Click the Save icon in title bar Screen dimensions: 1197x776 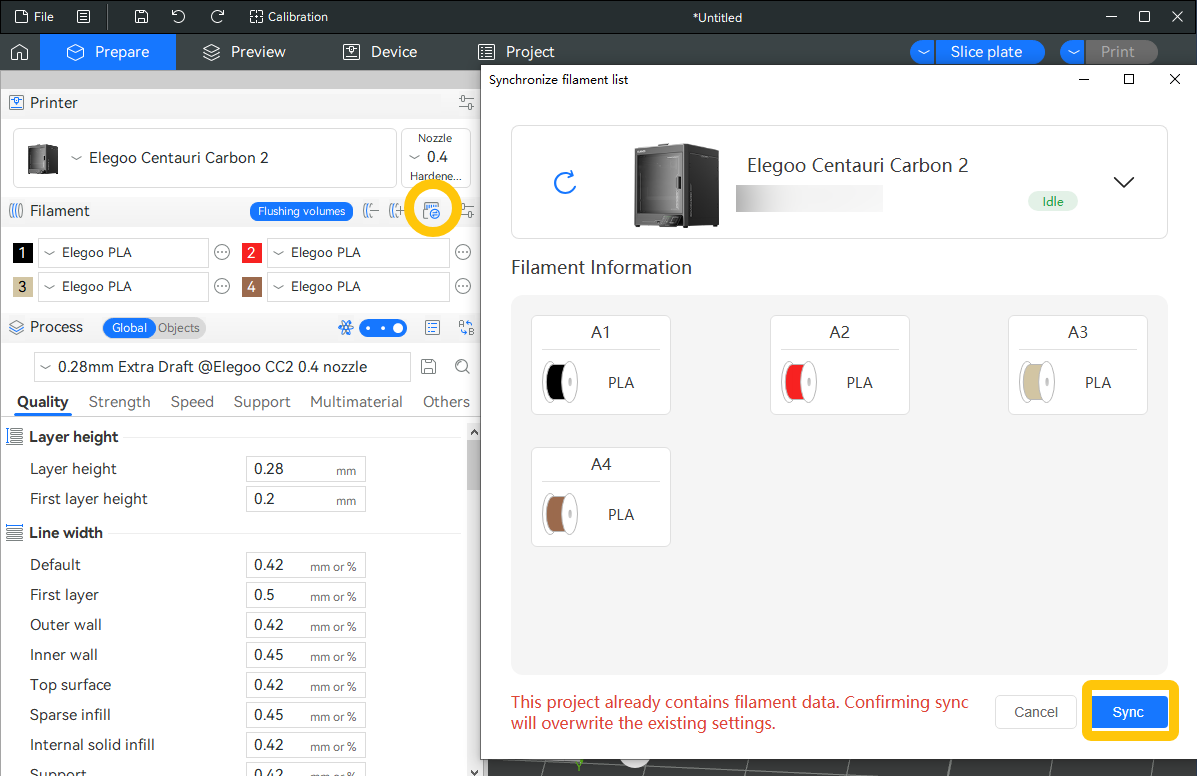click(x=141, y=17)
